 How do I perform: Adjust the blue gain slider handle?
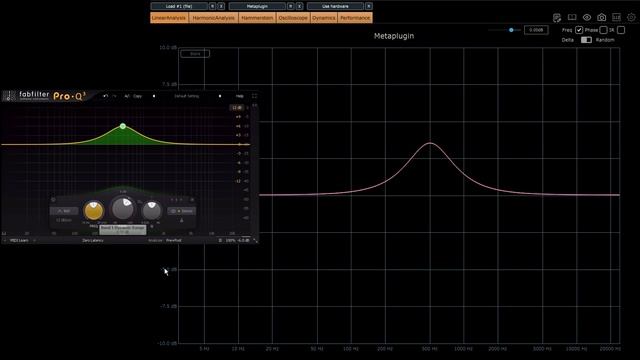point(511,30)
